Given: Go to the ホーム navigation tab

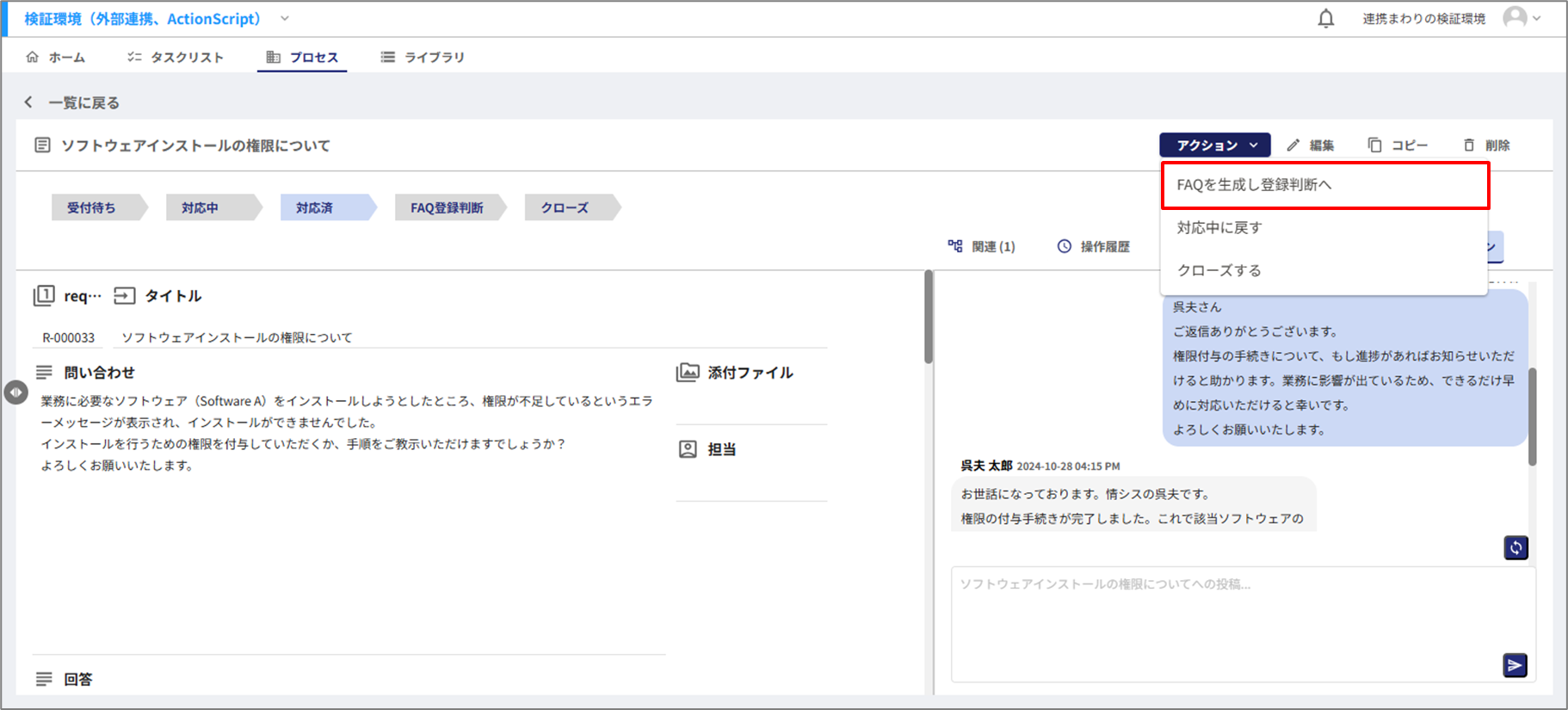Looking at the screenshot, I should 56,58.
